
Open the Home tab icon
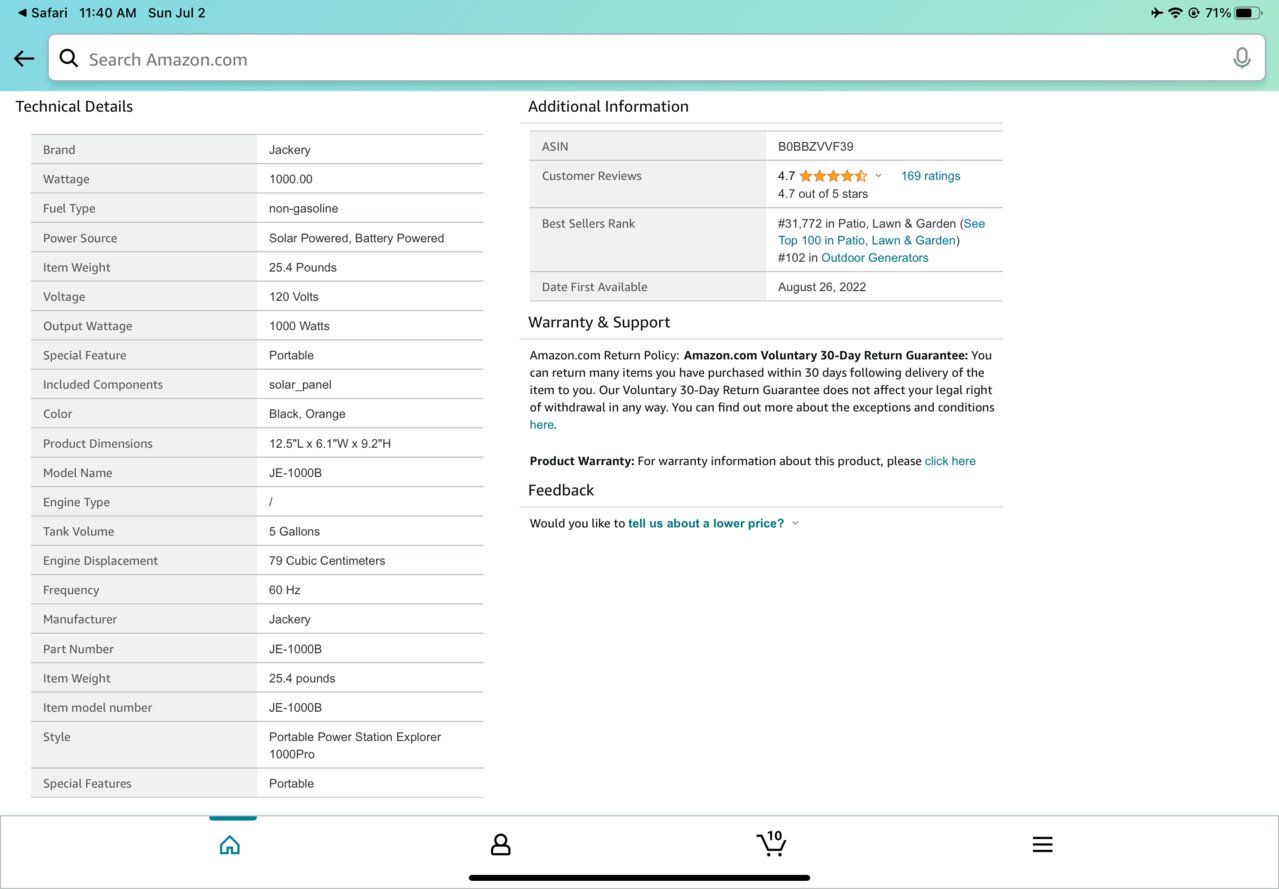(x=230, y=845)
